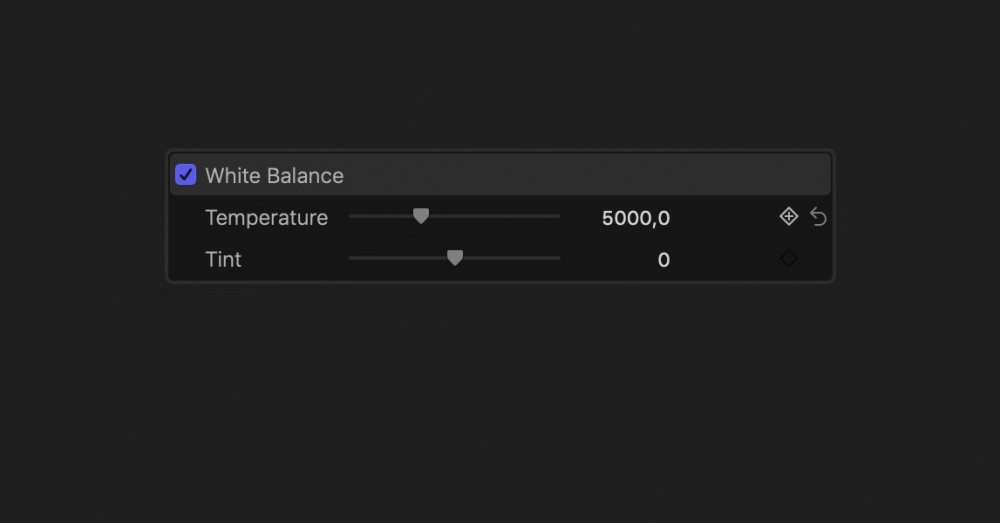Click the Tint slider track right of the handle
The image size is (1000, 523).
tap(510, 258)
